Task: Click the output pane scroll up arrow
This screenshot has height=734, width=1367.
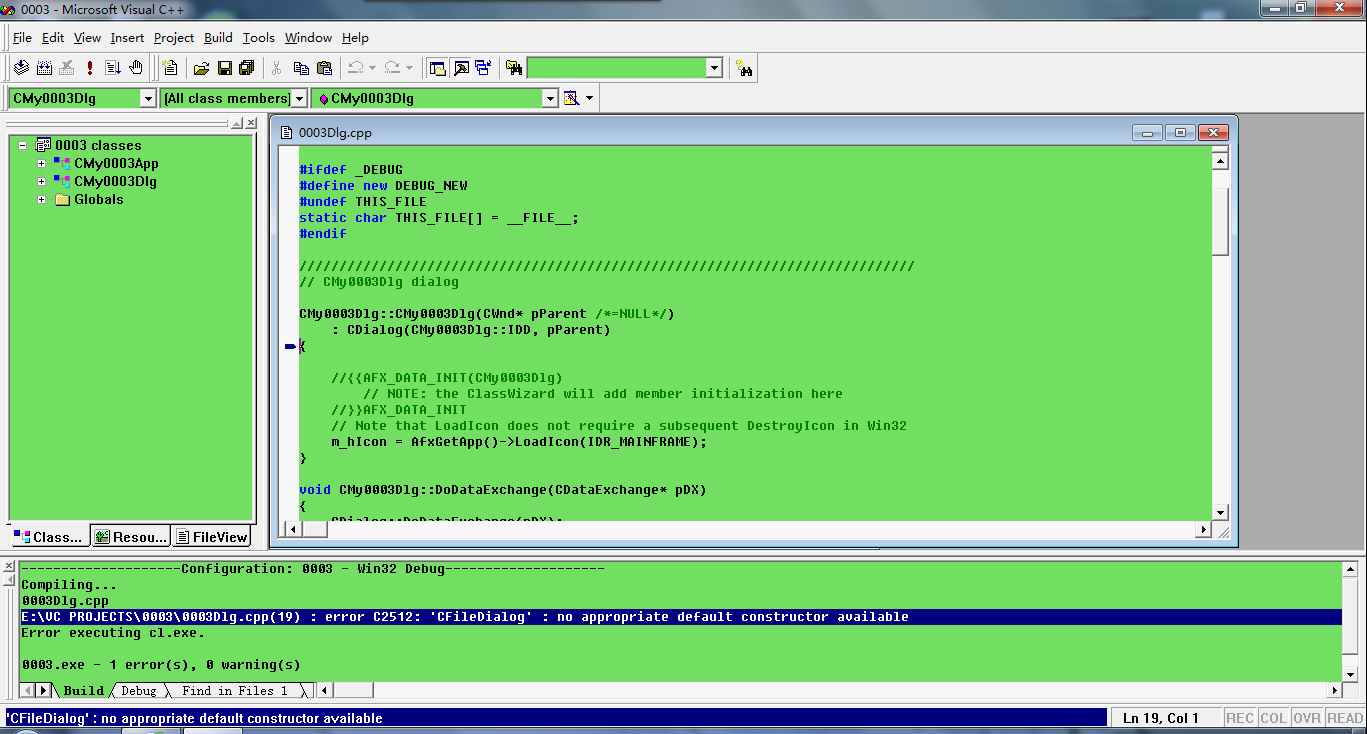Action: click(x=1352, y=569)
